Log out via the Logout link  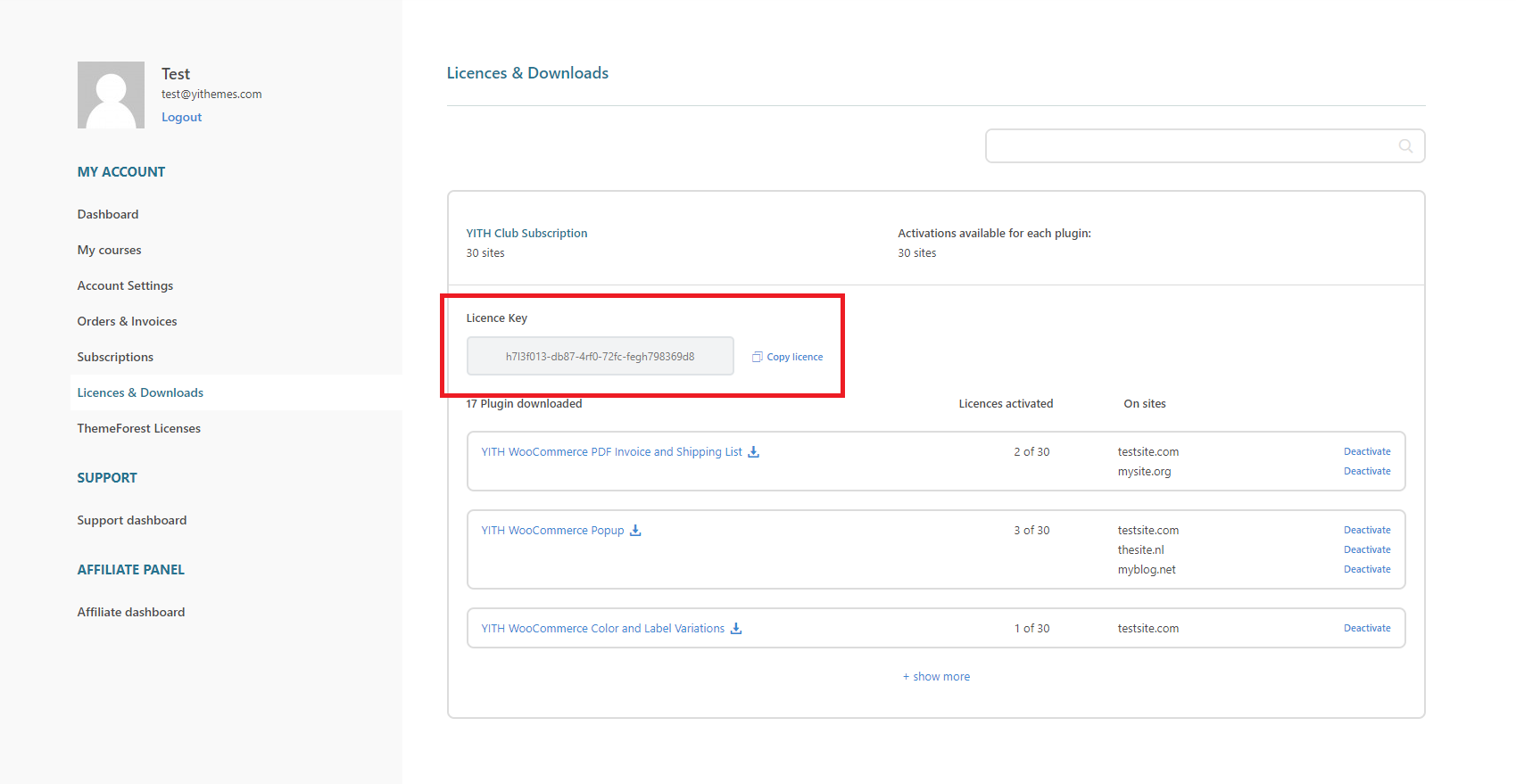(181, 118)
